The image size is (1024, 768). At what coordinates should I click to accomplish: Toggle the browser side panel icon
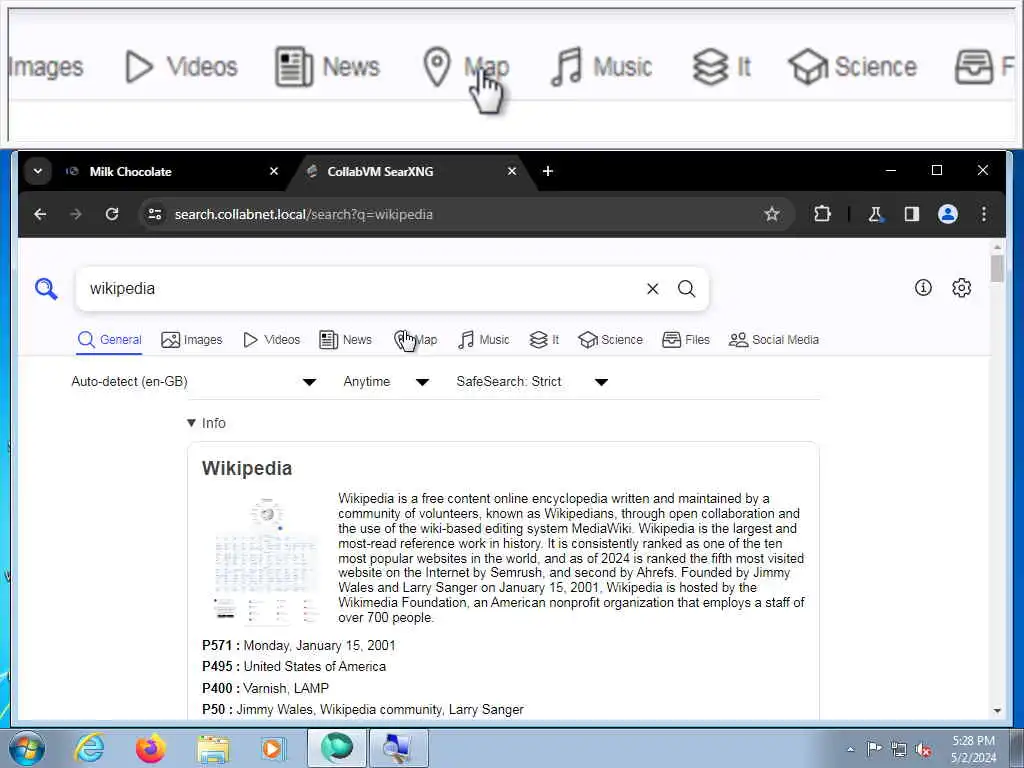pos(912,214)
